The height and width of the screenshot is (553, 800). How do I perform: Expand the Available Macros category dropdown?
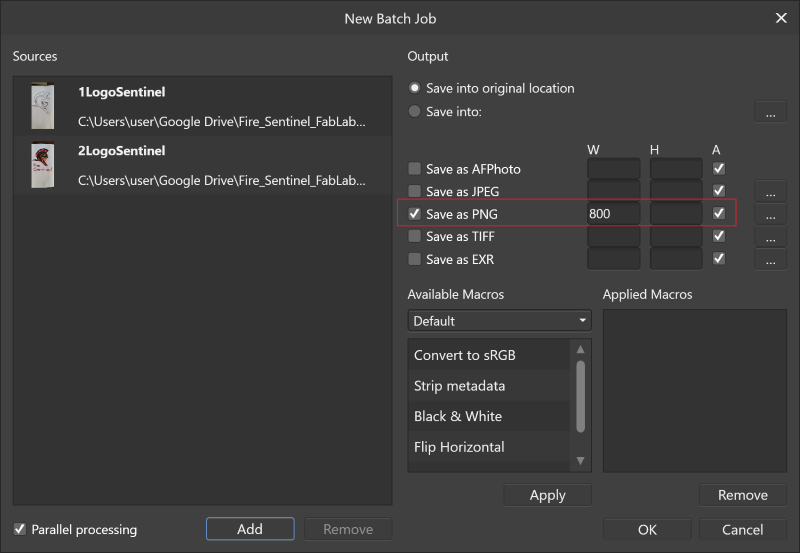click(499, 321)
